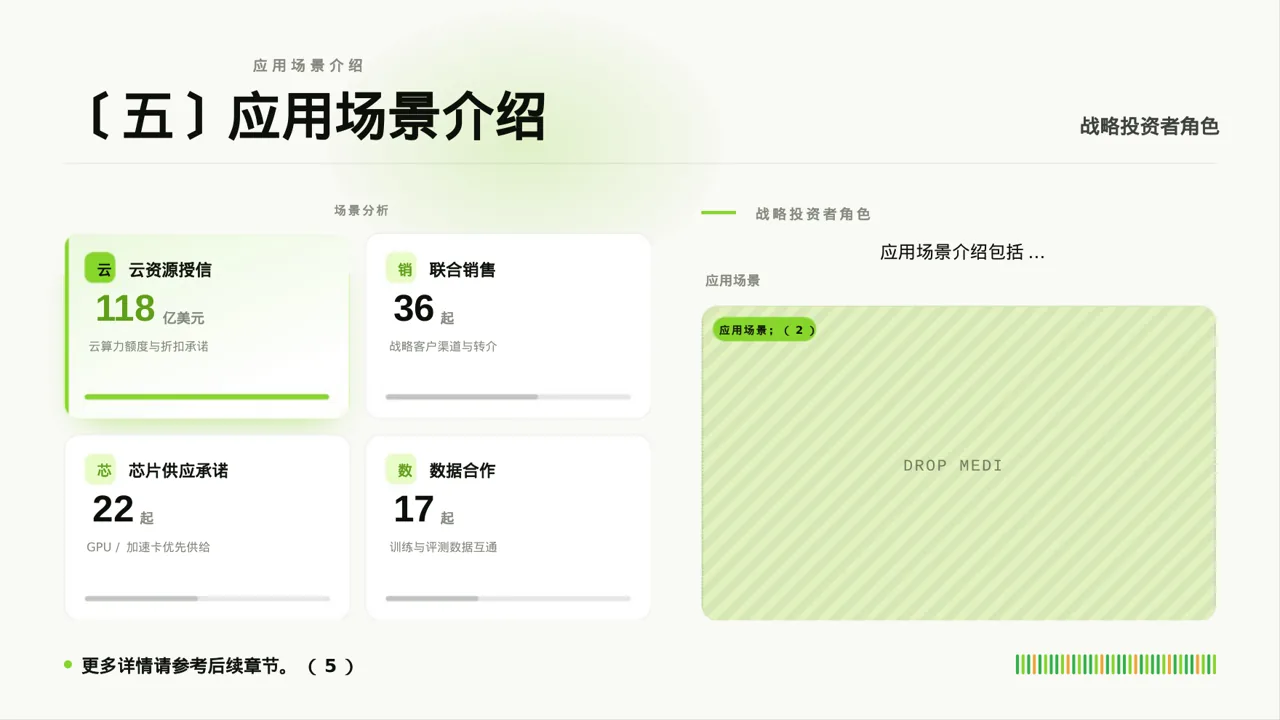Select the 云资源授信 card title
This screenshot has width=1280, height=720.
[170, 270]
